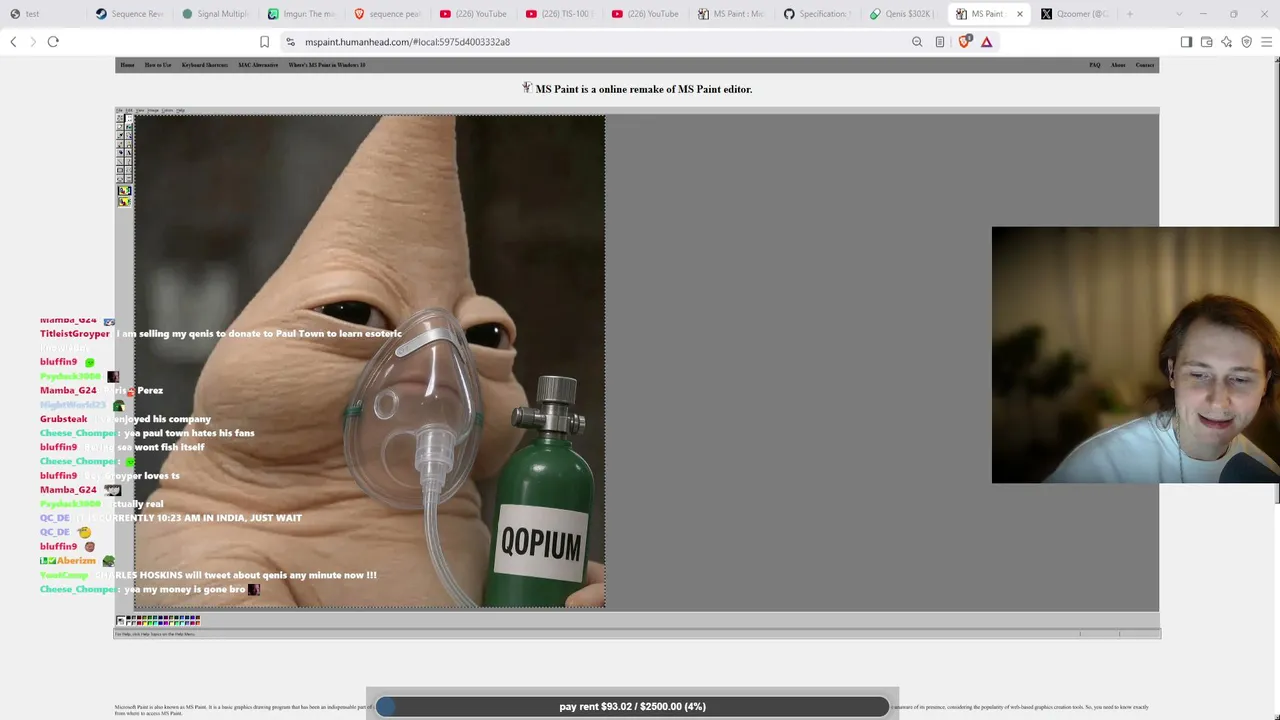Pick the black color swatch in palette
Screen dimensions: 1280x720
[x=128, y=617]
